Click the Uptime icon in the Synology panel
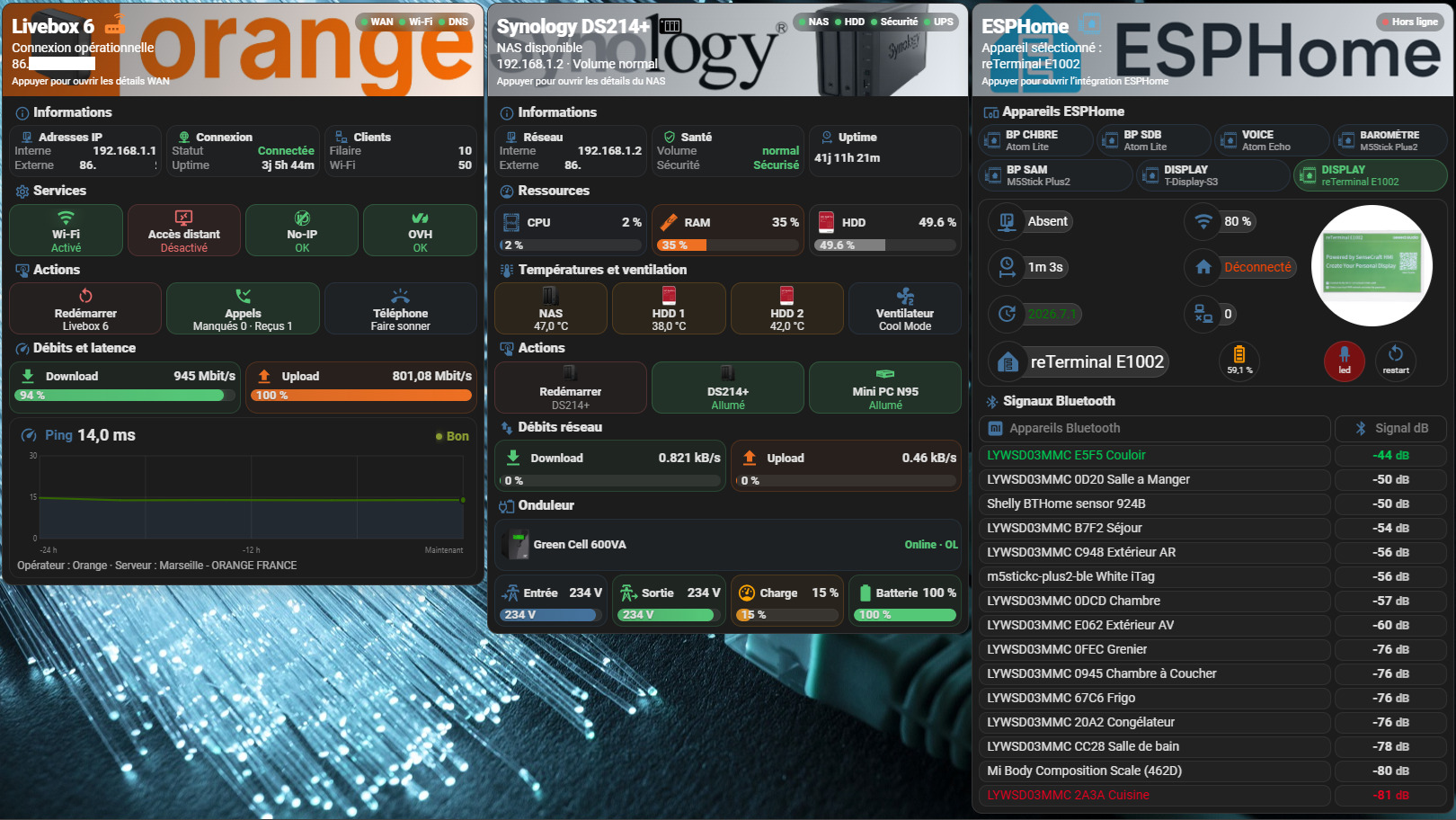Image resolution: width=1456 pixels, height=820 pixels. pyautogui.click(x=827, y=138)
